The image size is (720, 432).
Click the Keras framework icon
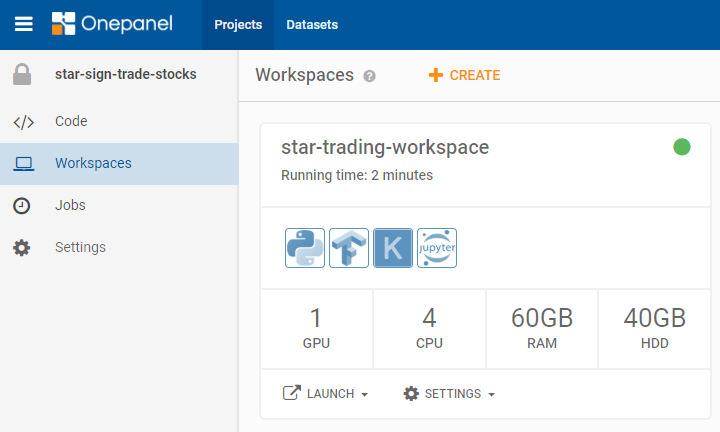point(393,248)
